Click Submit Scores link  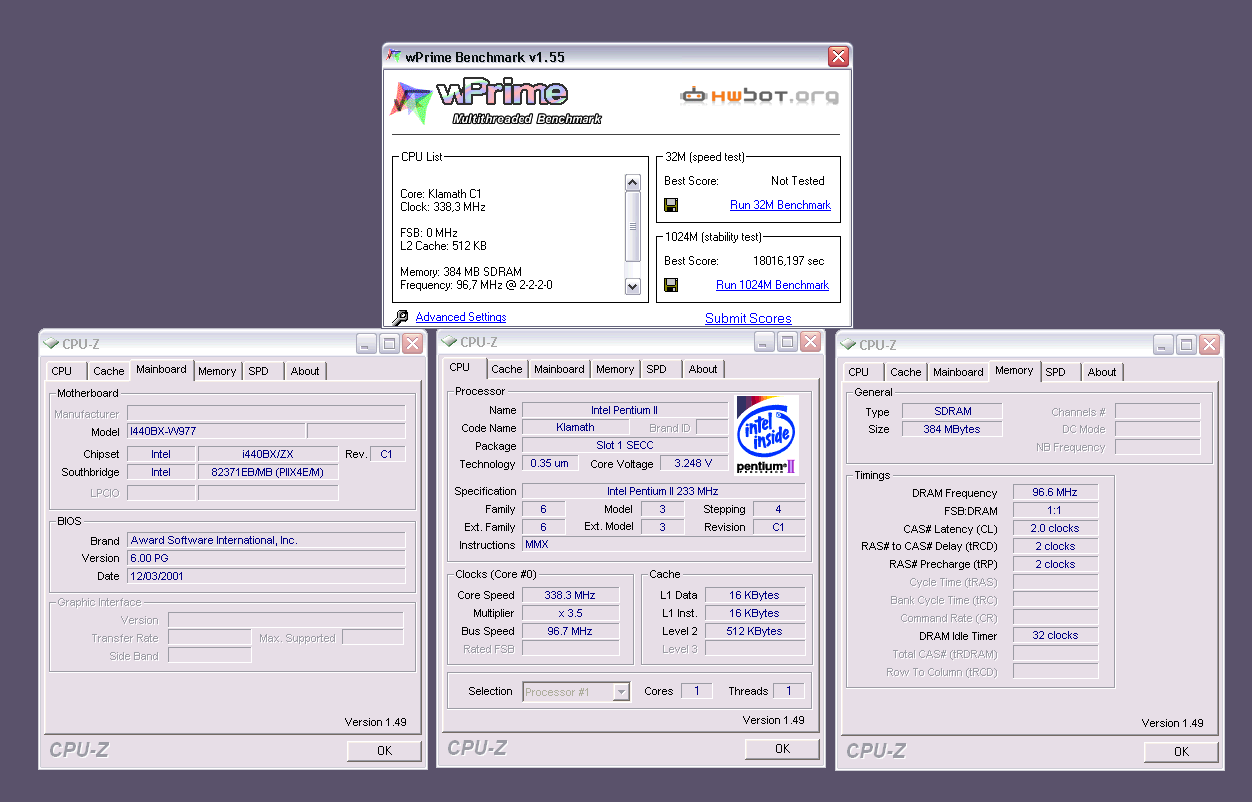click(x=748, y=318)
